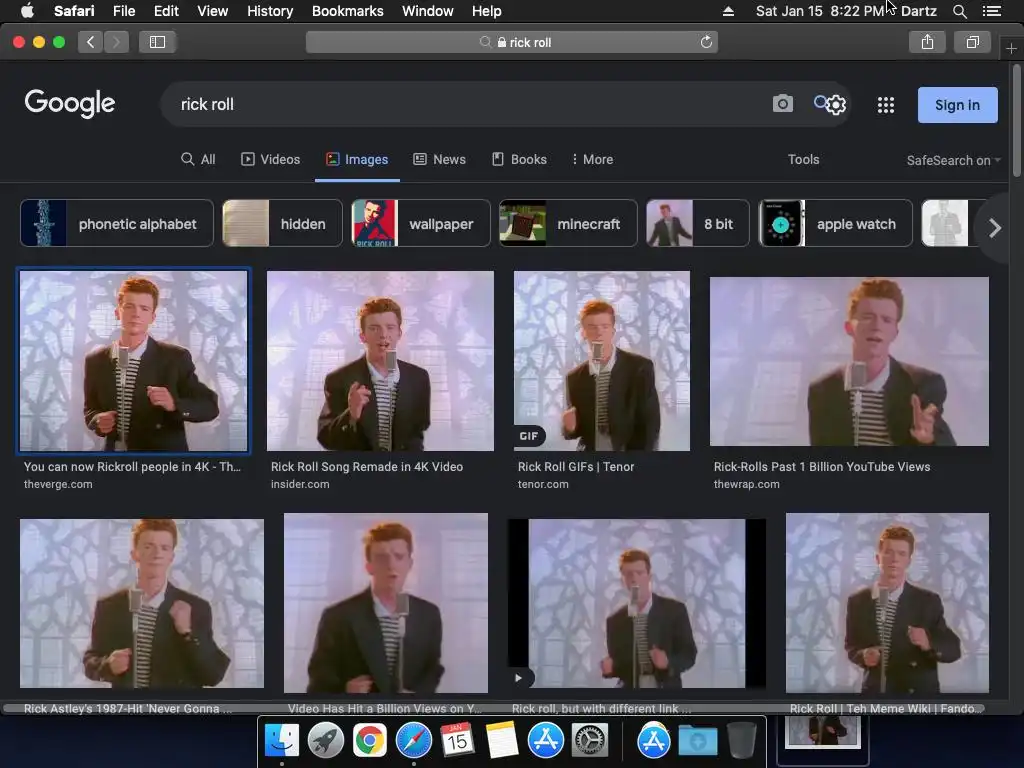Reload the page with the refresh icon
Screen dimensions: 1024x768
706,42
